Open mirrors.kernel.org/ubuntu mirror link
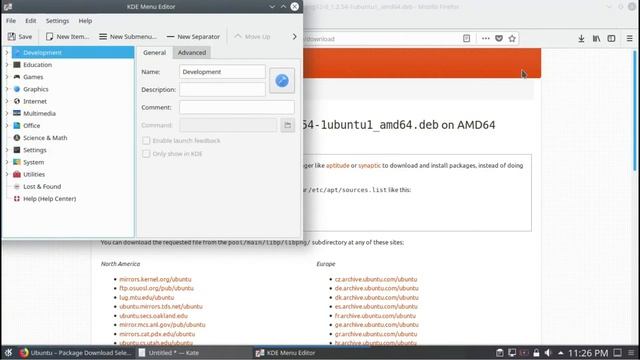The width and height of the screenshot is (640, 360). click(x=155, y=279)
